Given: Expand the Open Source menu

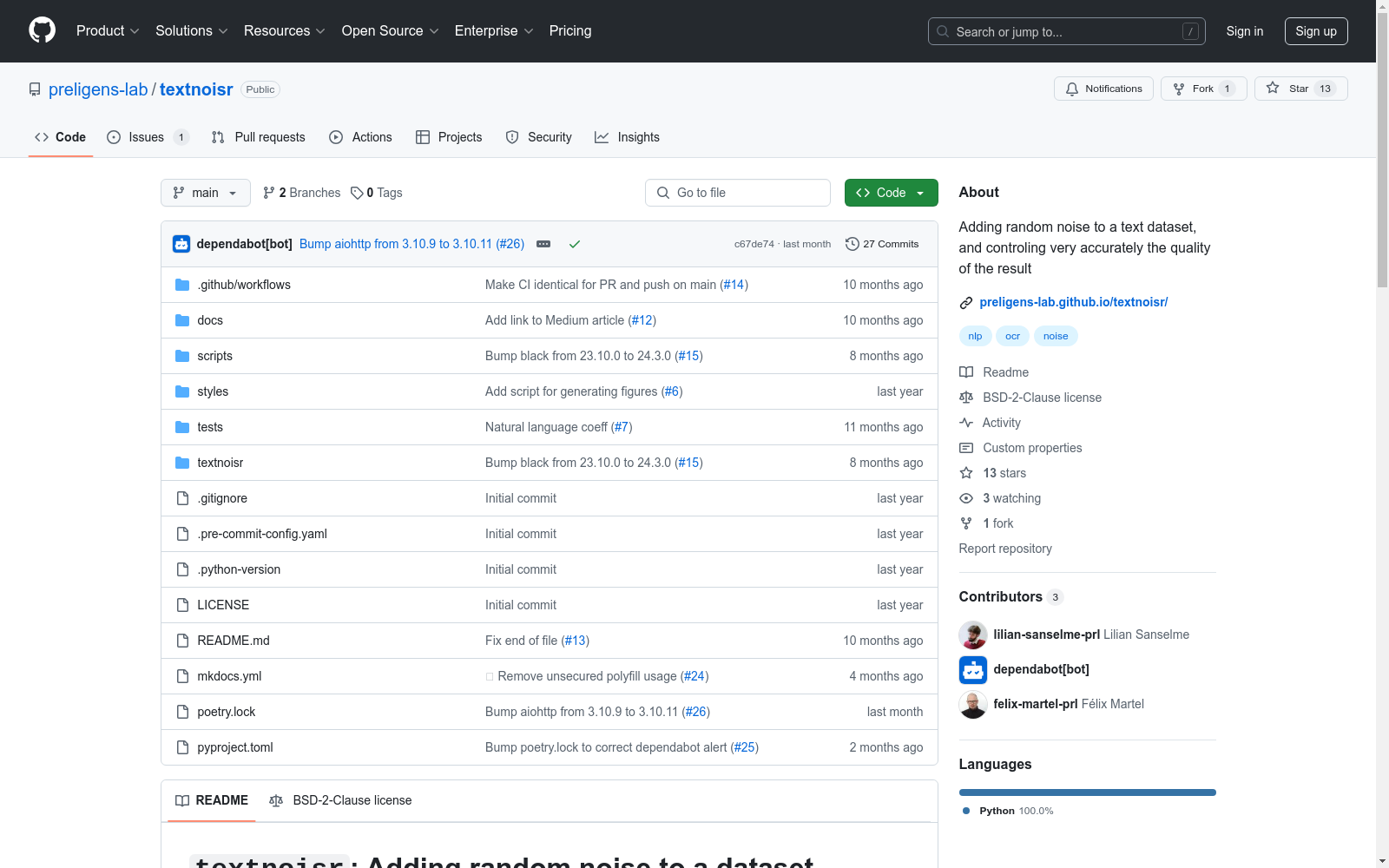Looking at the screenshot, I should (391, 30).
